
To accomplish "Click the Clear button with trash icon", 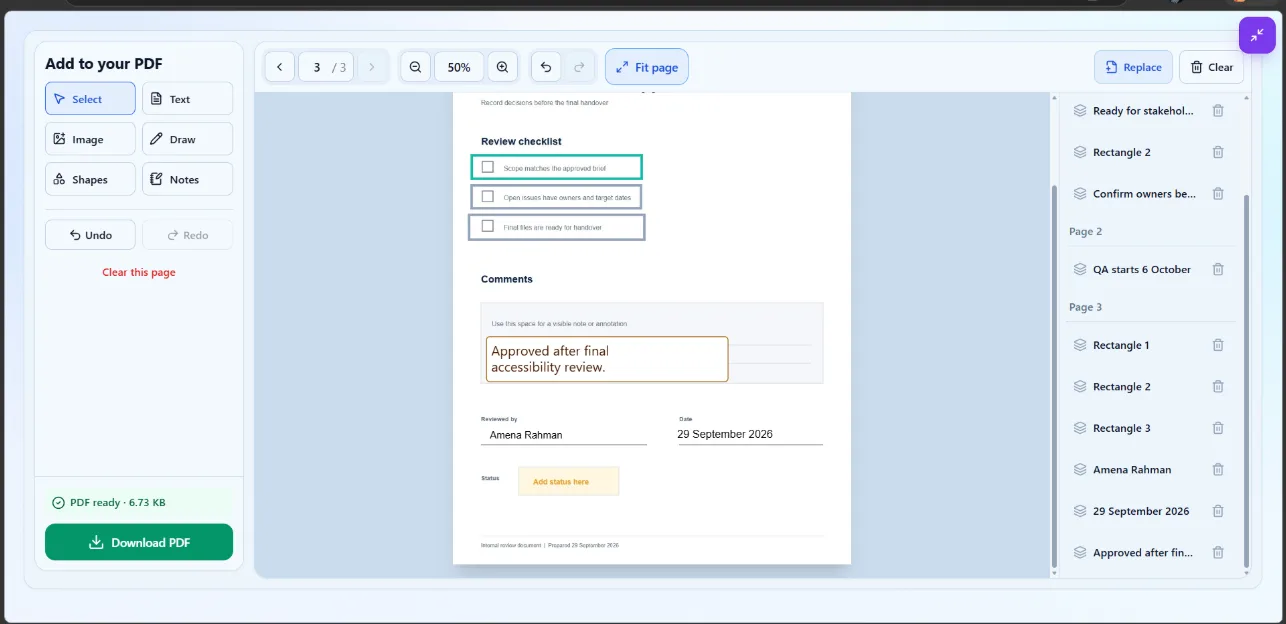I will coord(1211,67).
